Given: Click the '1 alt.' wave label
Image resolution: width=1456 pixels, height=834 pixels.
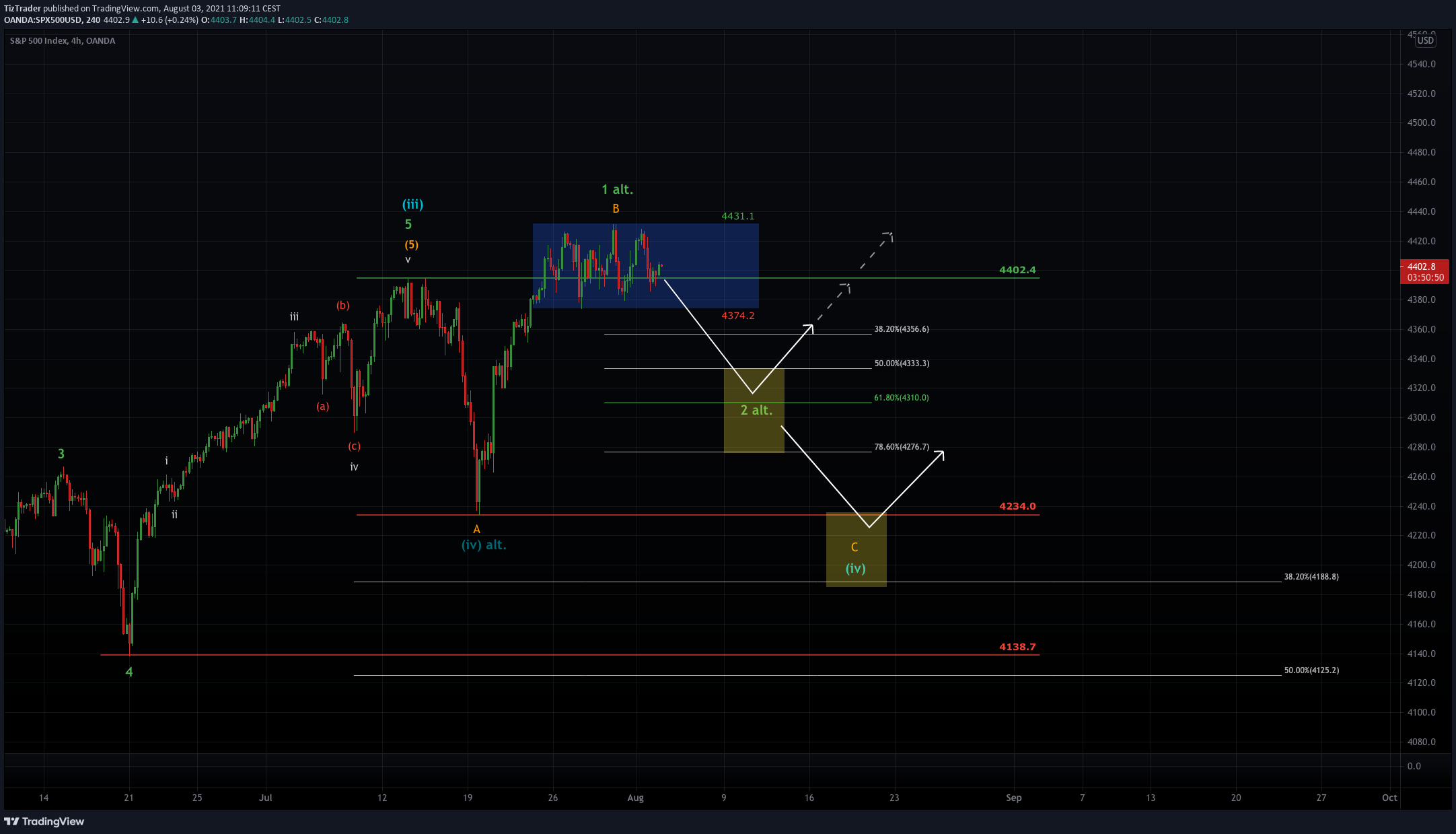Looking at the screenshot, I should (617, 190).
